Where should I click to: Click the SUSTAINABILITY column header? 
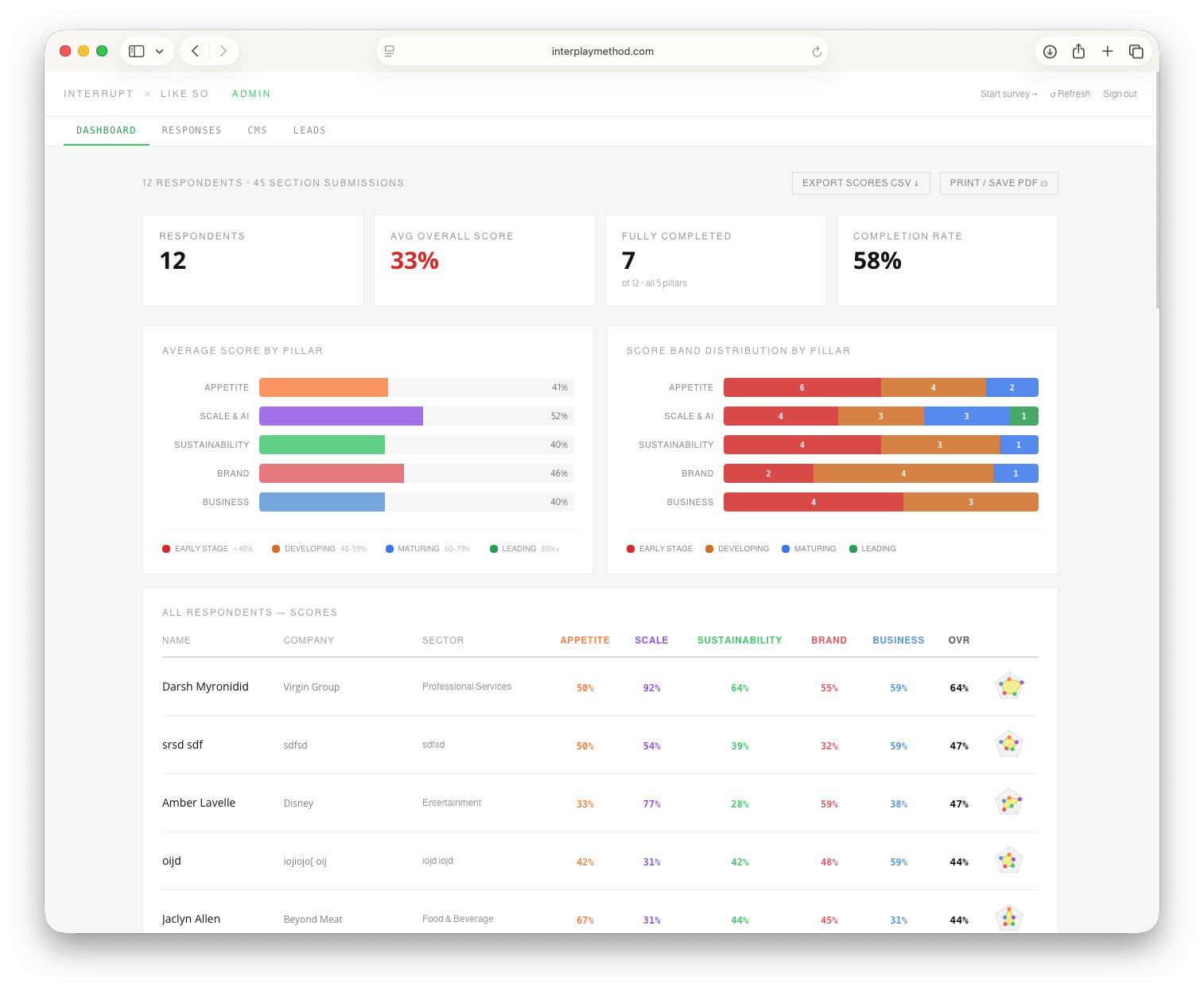(740, 640)
